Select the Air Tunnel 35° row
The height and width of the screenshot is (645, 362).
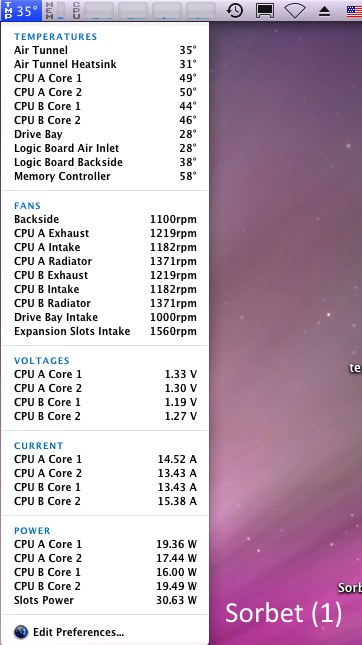click(x=105, y=50)
